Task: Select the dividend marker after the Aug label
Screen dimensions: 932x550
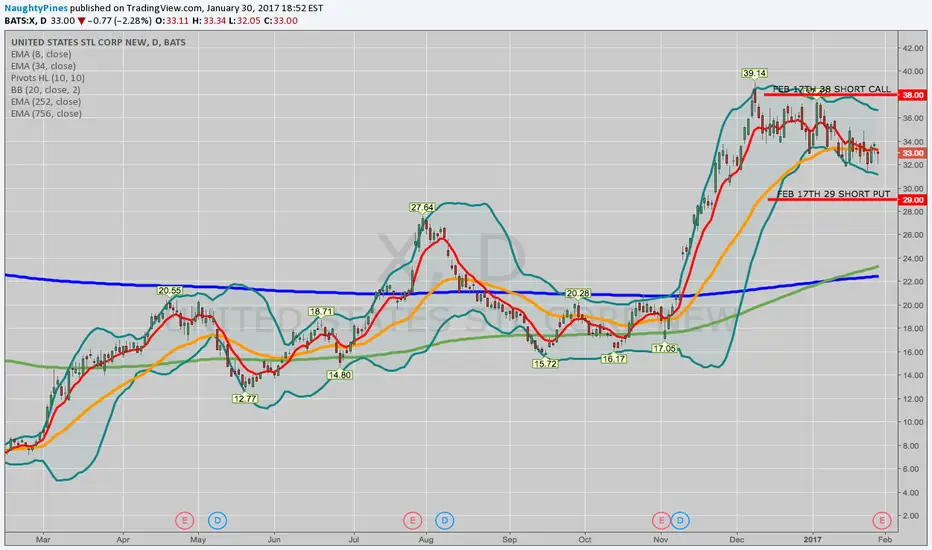Action: 445,521
